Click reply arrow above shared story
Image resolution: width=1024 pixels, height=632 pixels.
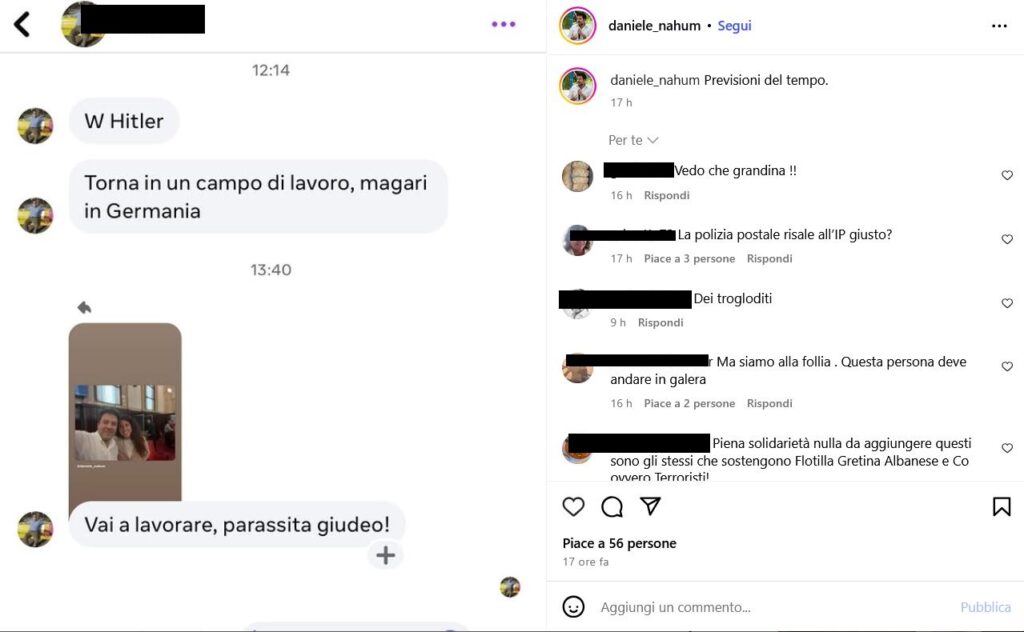pyautogui.click(x=84, y=307)
